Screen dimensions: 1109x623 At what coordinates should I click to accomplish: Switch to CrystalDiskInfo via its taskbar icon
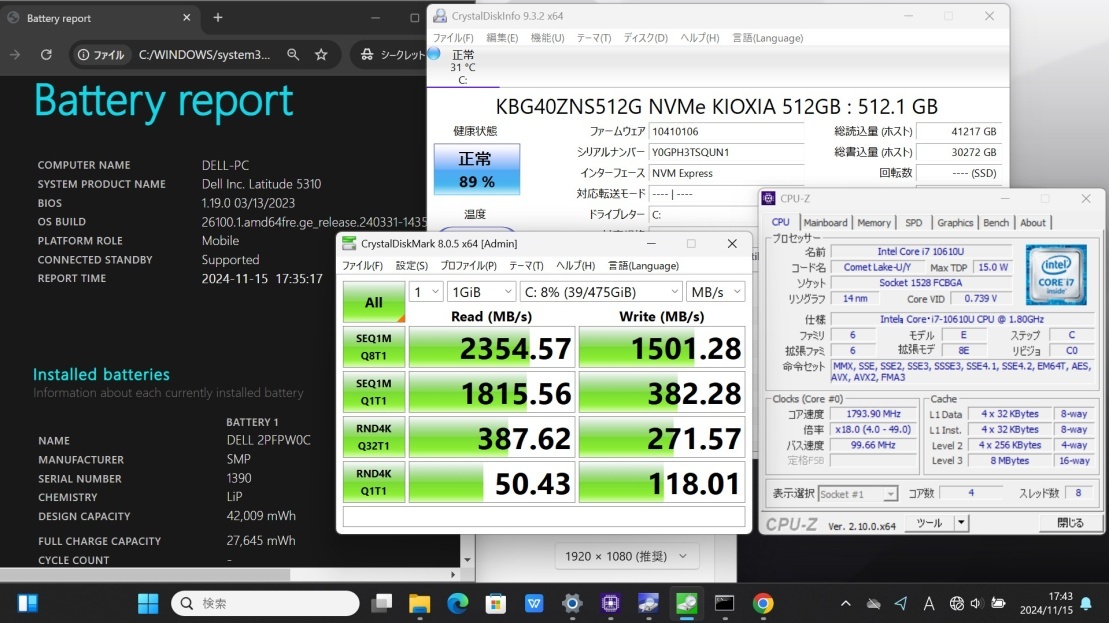click(649, 603)
